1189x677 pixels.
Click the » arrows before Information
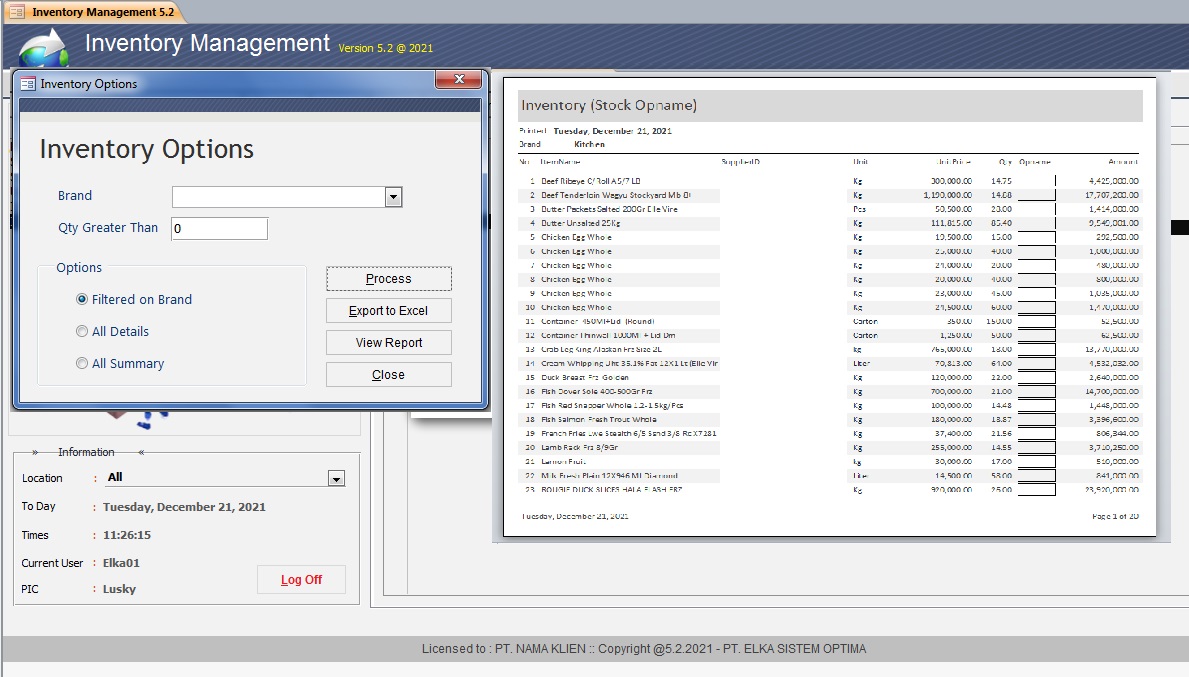(36, 452)
